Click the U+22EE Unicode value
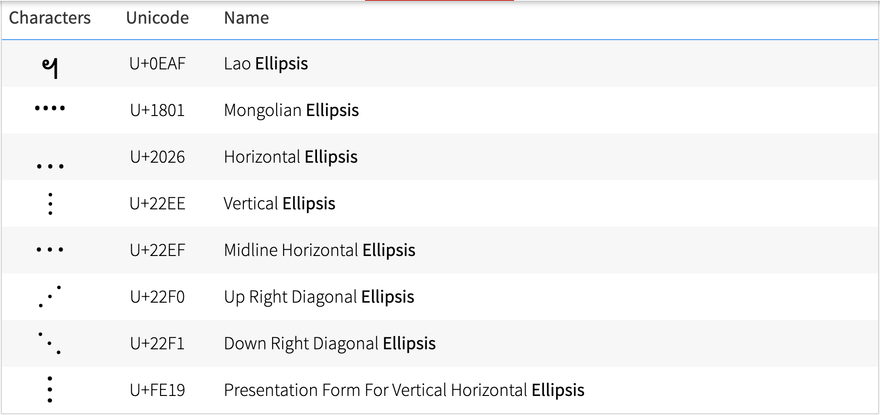Image resolution: width=880 pixels, height=415 pixels. pos(157,203)
